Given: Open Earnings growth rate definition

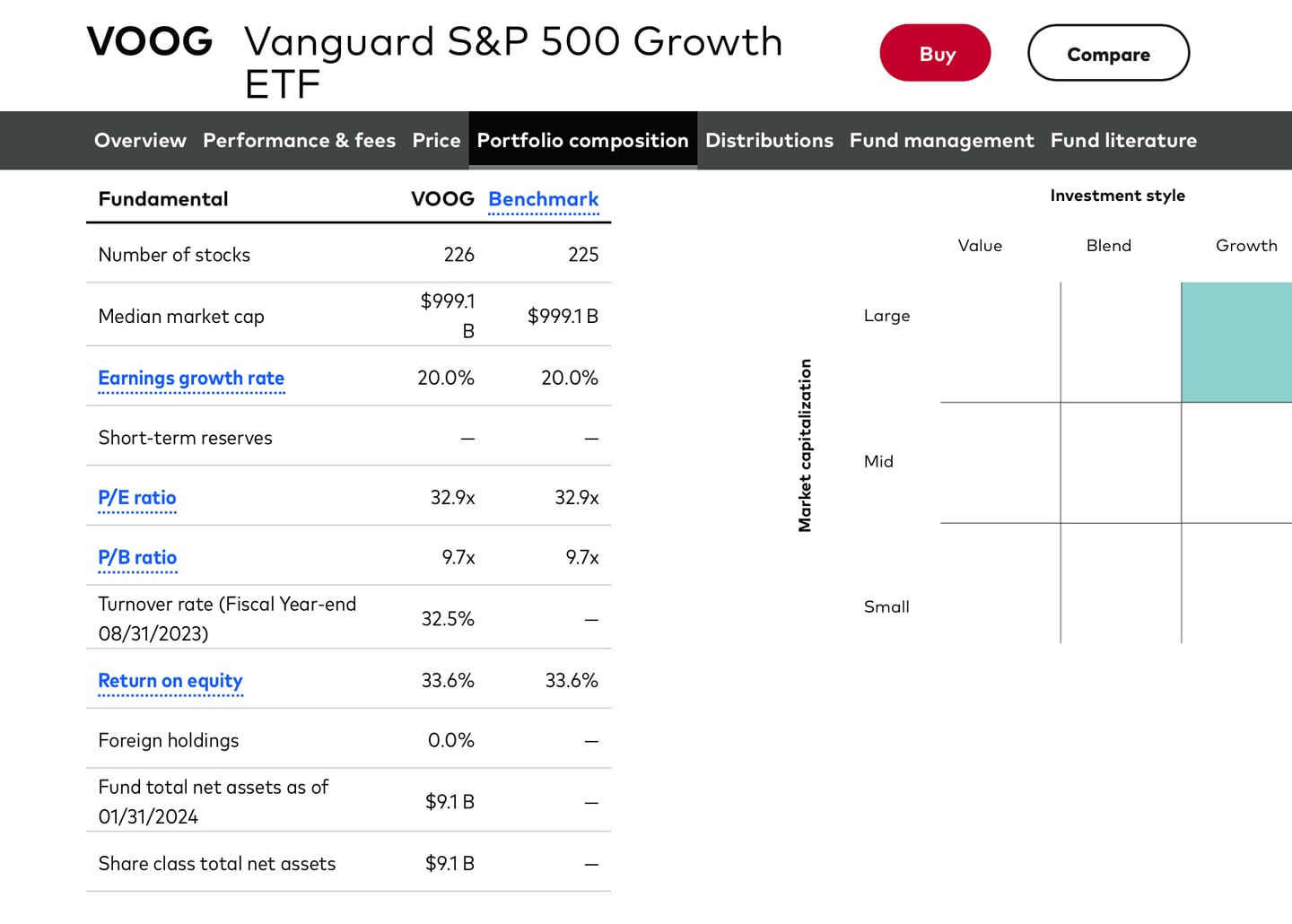Looking at the screenshot, I should pyautogui.click(x=191, y=378).
